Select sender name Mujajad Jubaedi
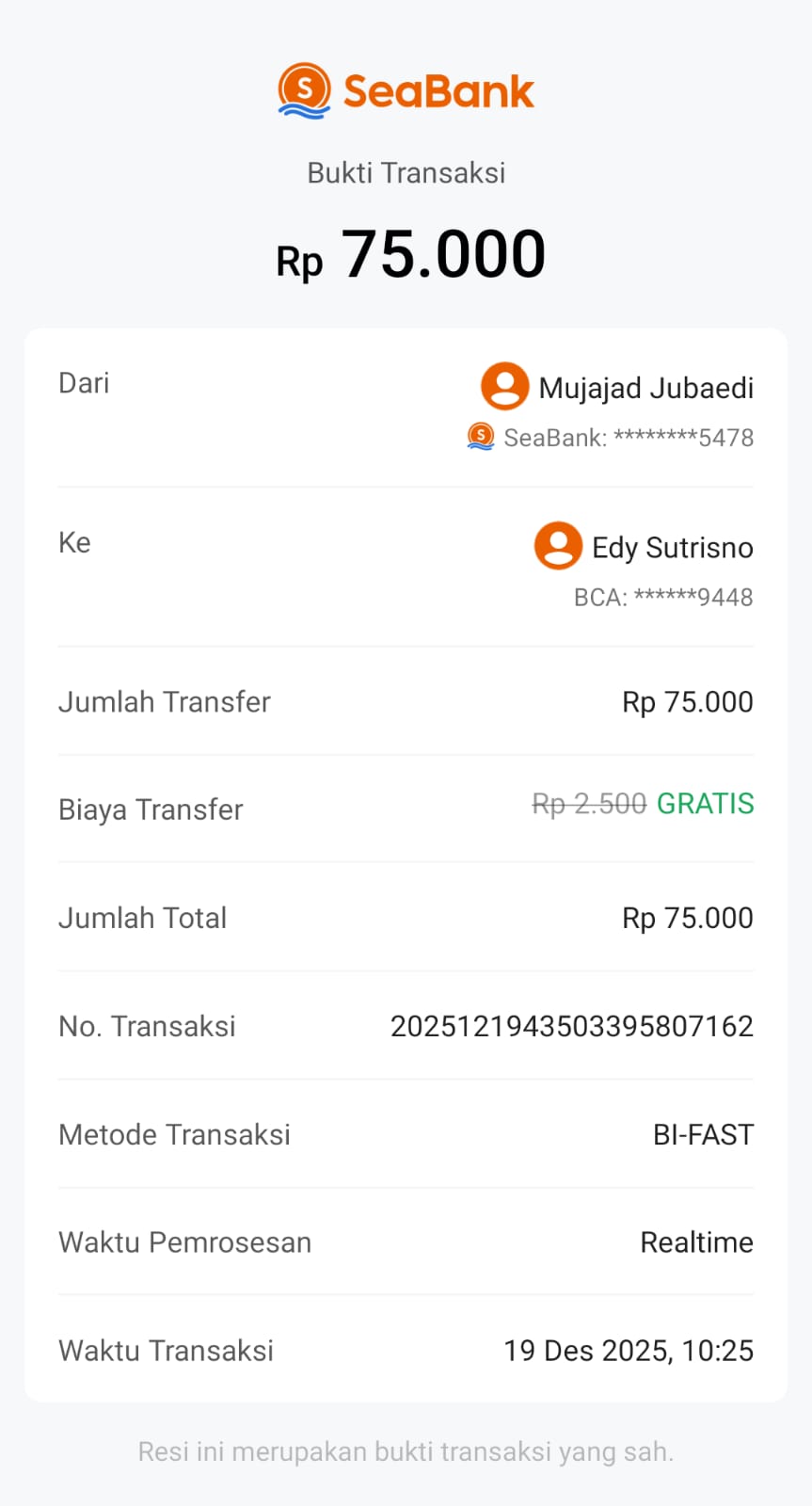Screen dimensions: 812x1506 (x=645, y=388)
